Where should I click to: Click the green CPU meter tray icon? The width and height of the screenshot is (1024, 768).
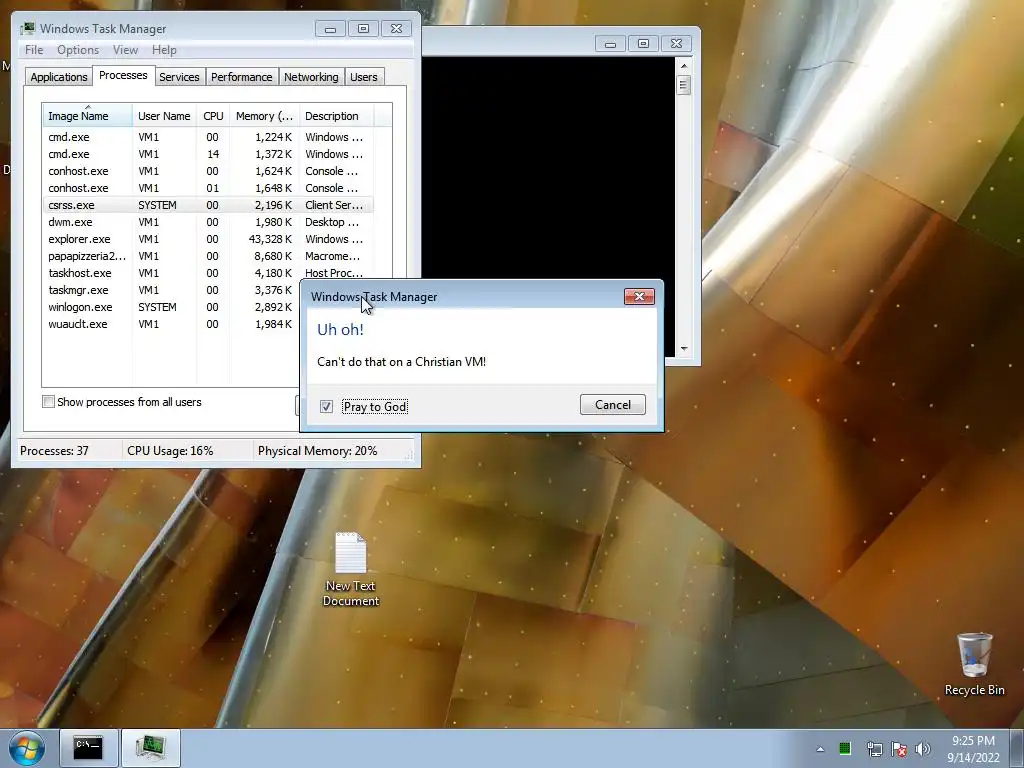[x=844, y=748]
